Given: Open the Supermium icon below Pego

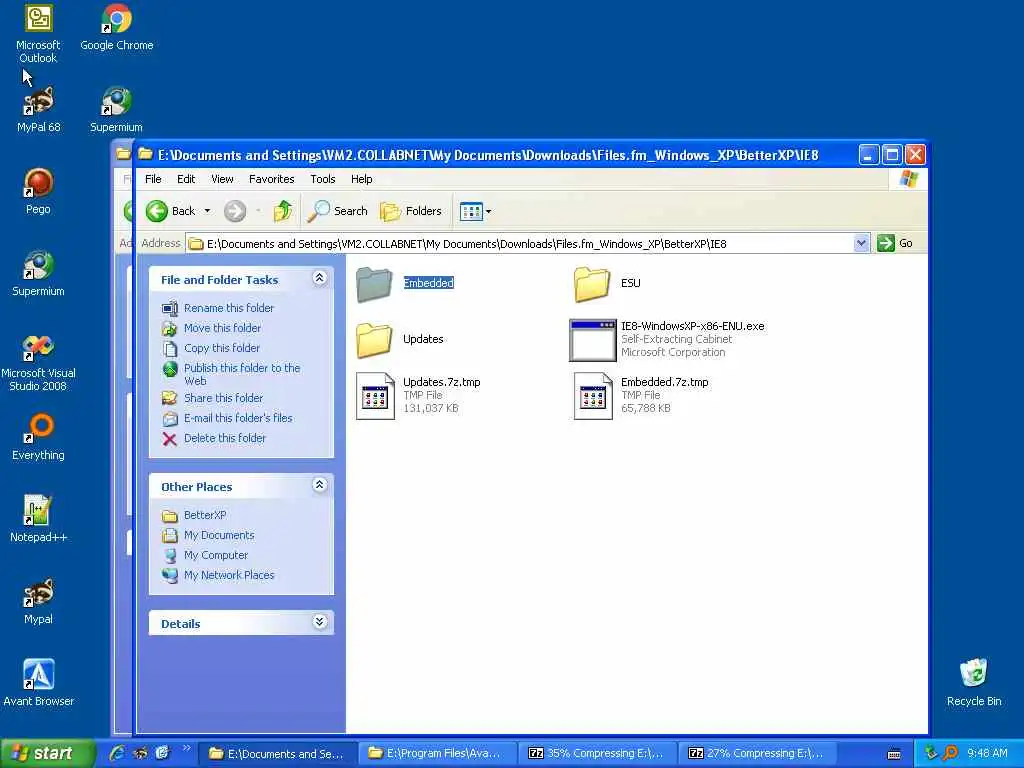Looking at the screenshot, I should [x=38, y=274].
